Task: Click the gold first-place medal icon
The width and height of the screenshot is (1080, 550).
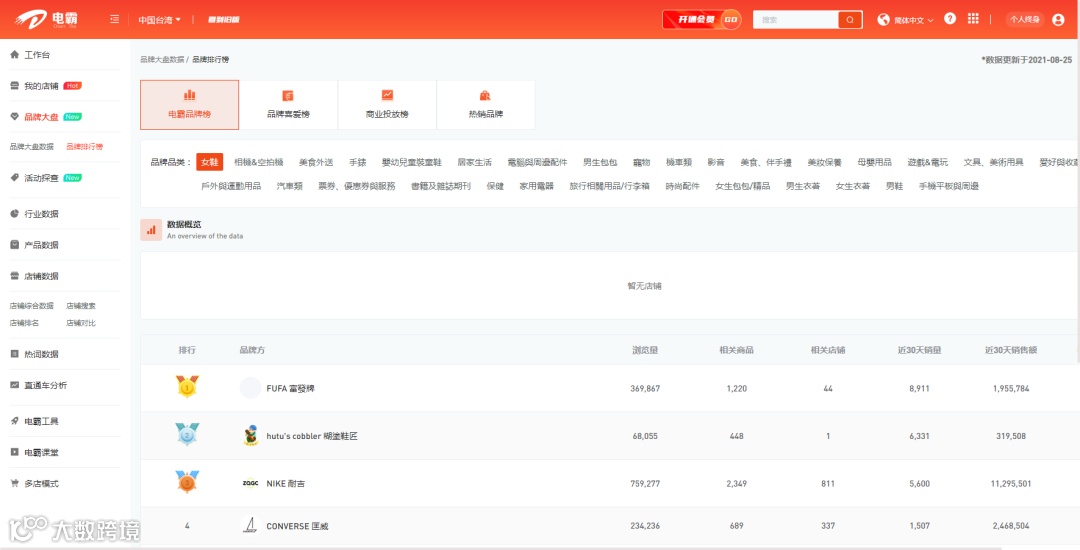Action: point(187,387)
